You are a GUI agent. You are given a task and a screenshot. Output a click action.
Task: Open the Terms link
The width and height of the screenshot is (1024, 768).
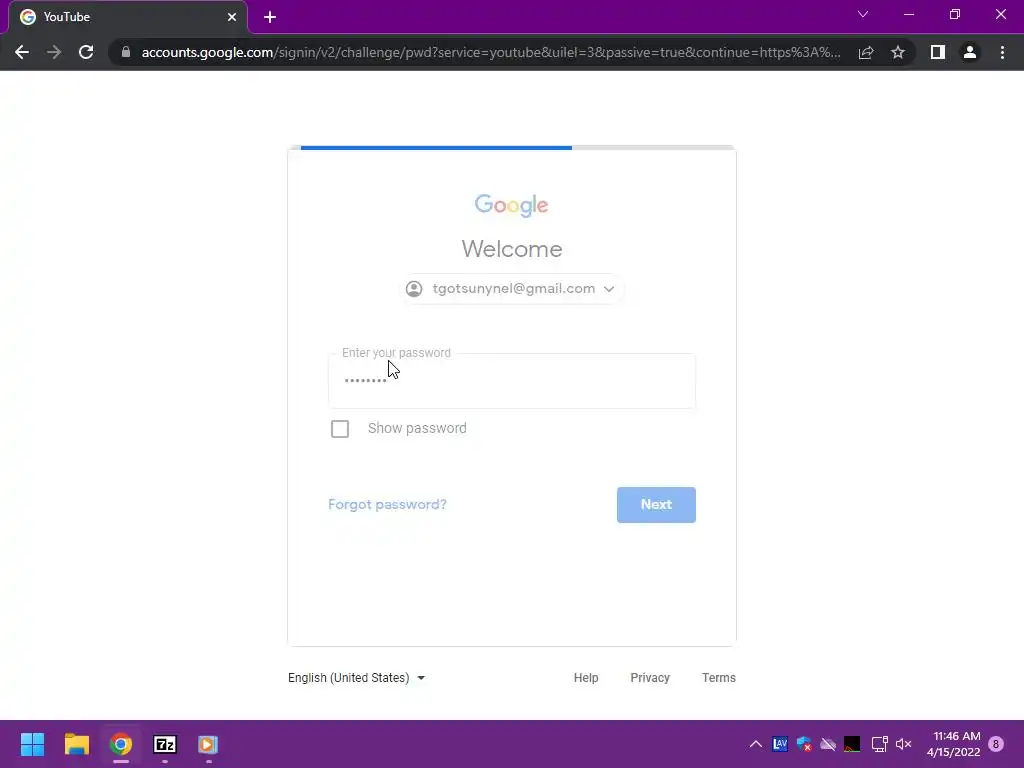click(718, 678)
